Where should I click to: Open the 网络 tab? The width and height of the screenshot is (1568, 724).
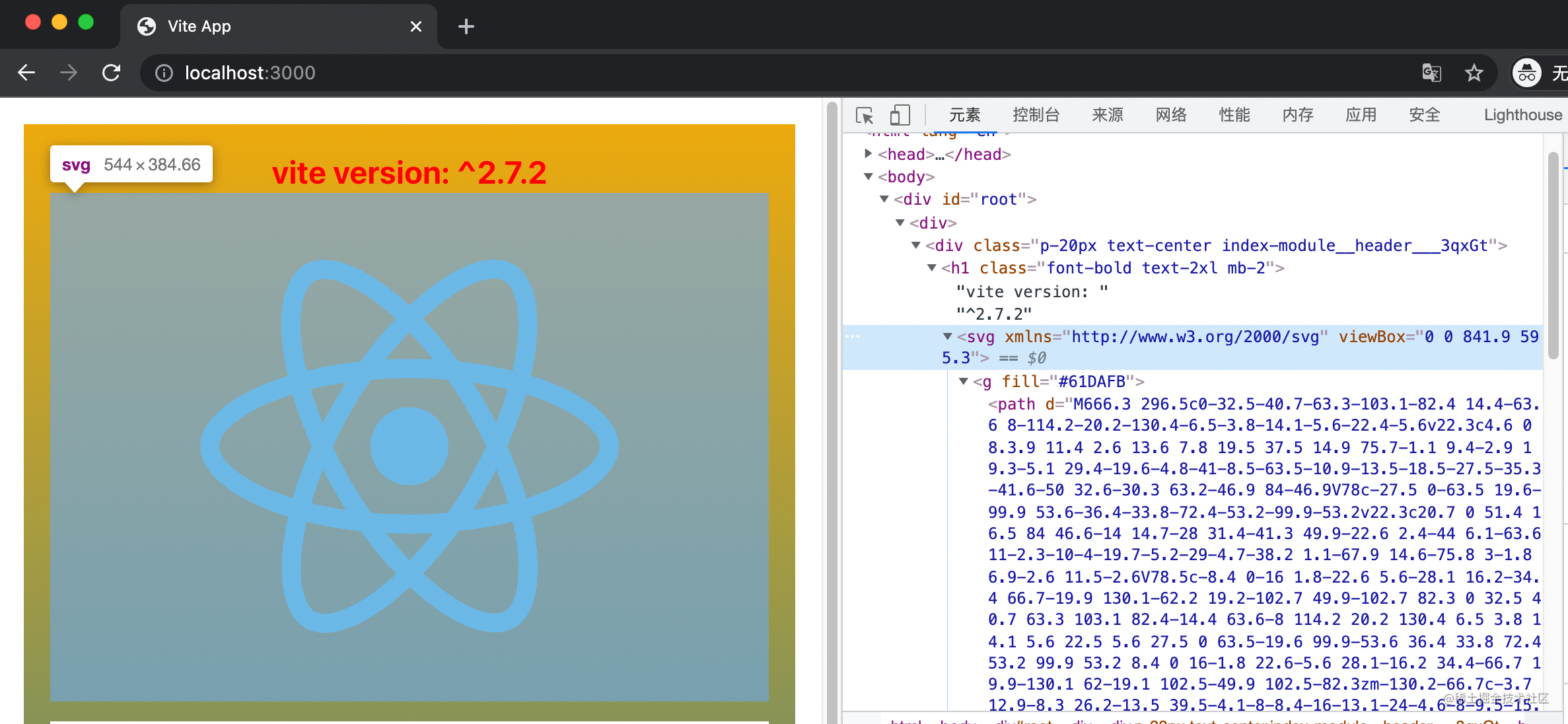click(x=1170, y=115)
